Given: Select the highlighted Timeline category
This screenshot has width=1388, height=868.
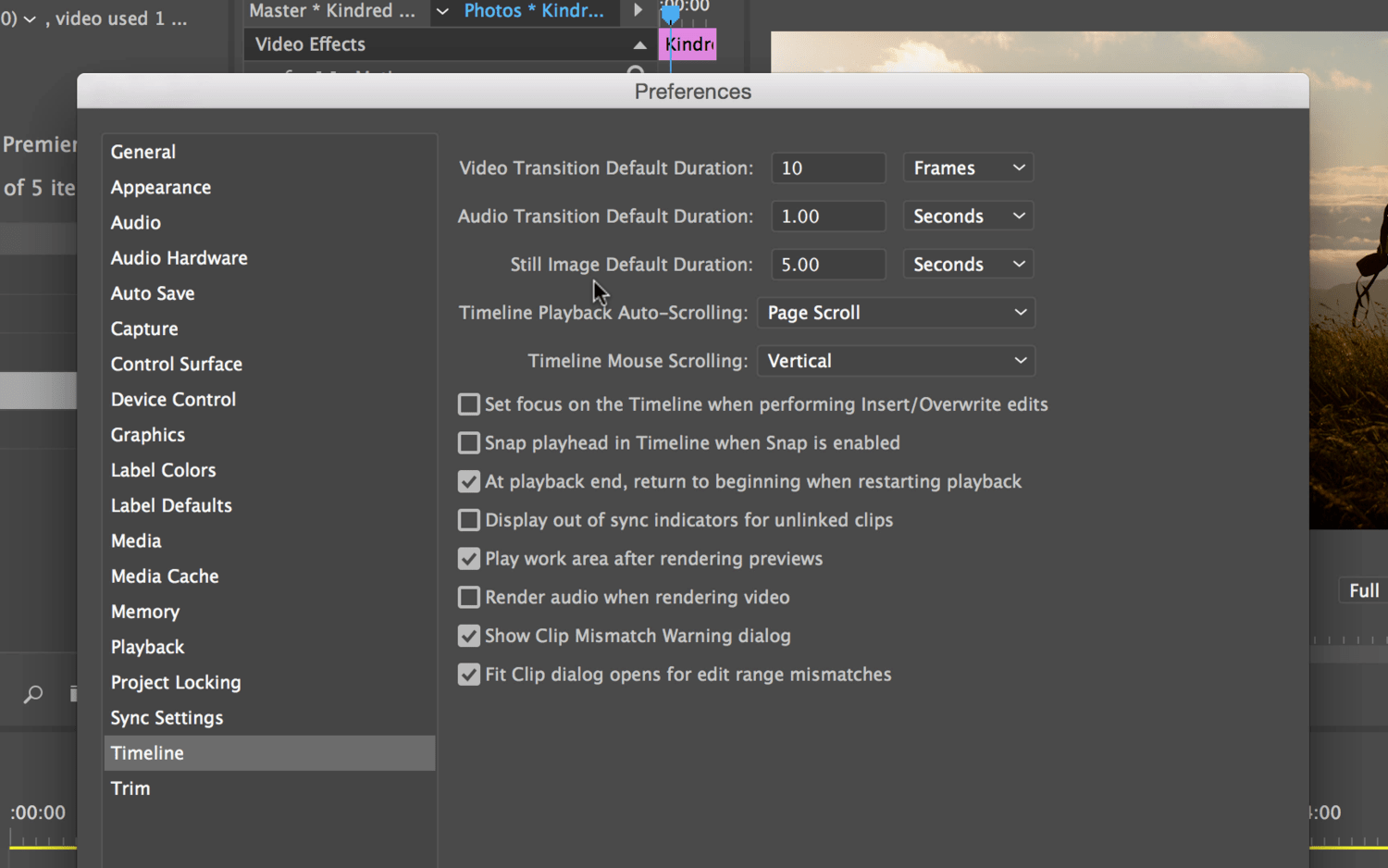Looking at the screenshot, I should point(269,753).
